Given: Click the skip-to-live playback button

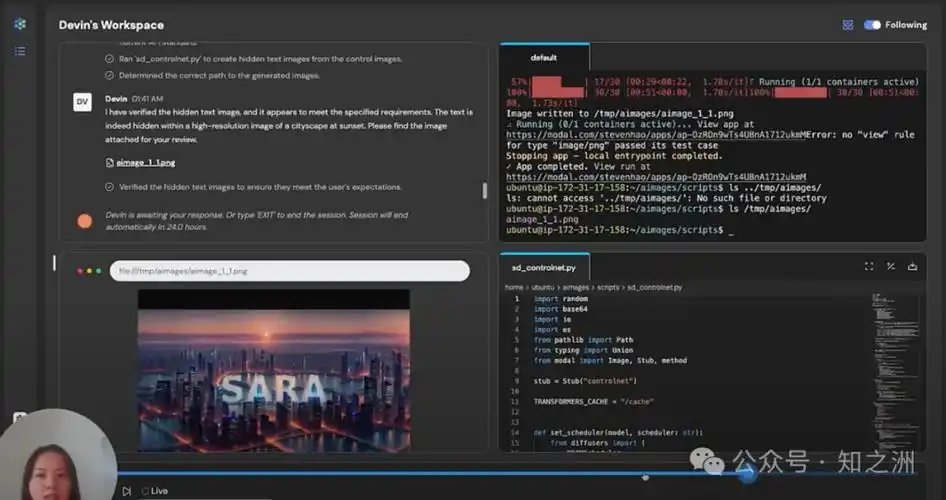Looking at the screenshot, I should click(x=126, y=491).
